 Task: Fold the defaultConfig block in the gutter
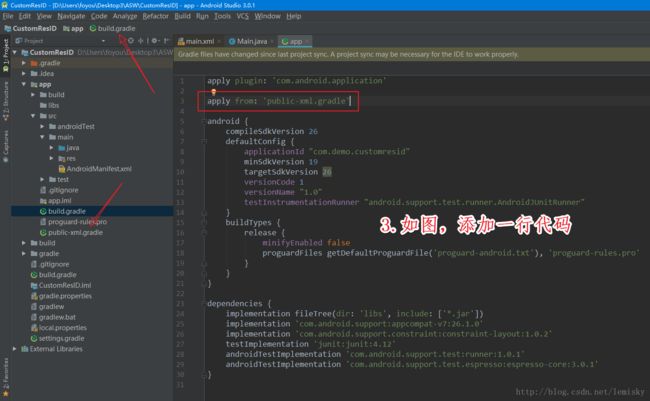click(x=204, y=141)
